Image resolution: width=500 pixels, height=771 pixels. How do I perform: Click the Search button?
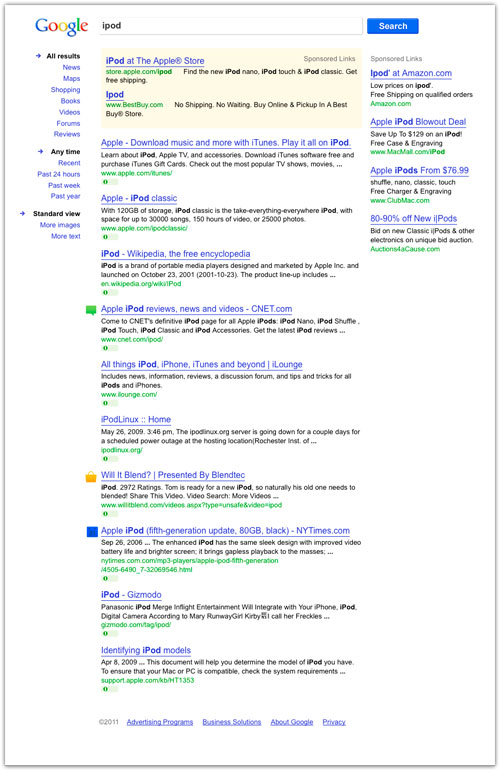(x=393, y=26)
